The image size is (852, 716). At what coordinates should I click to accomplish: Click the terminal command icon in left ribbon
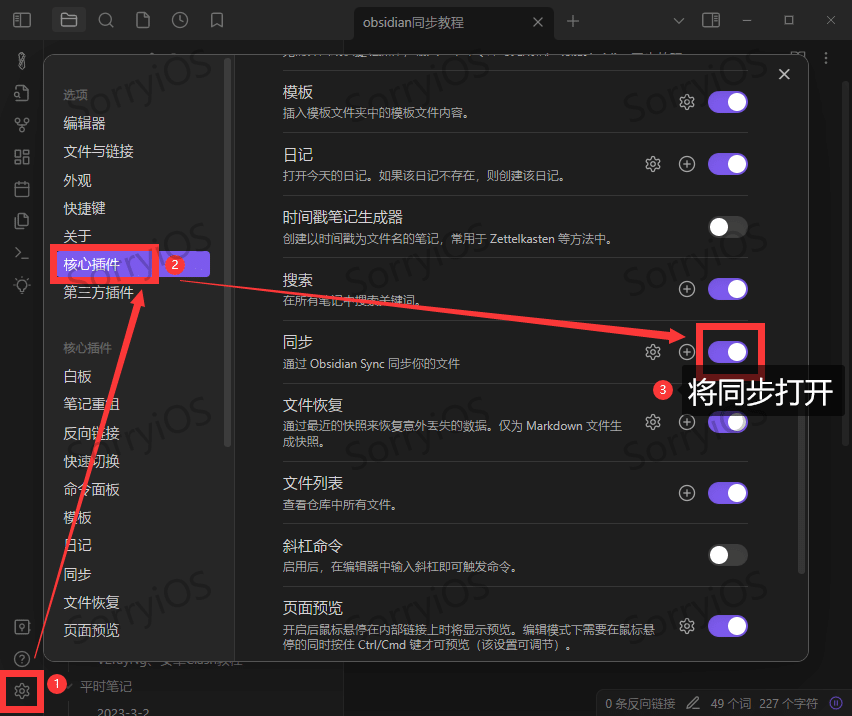coord(22,252)
